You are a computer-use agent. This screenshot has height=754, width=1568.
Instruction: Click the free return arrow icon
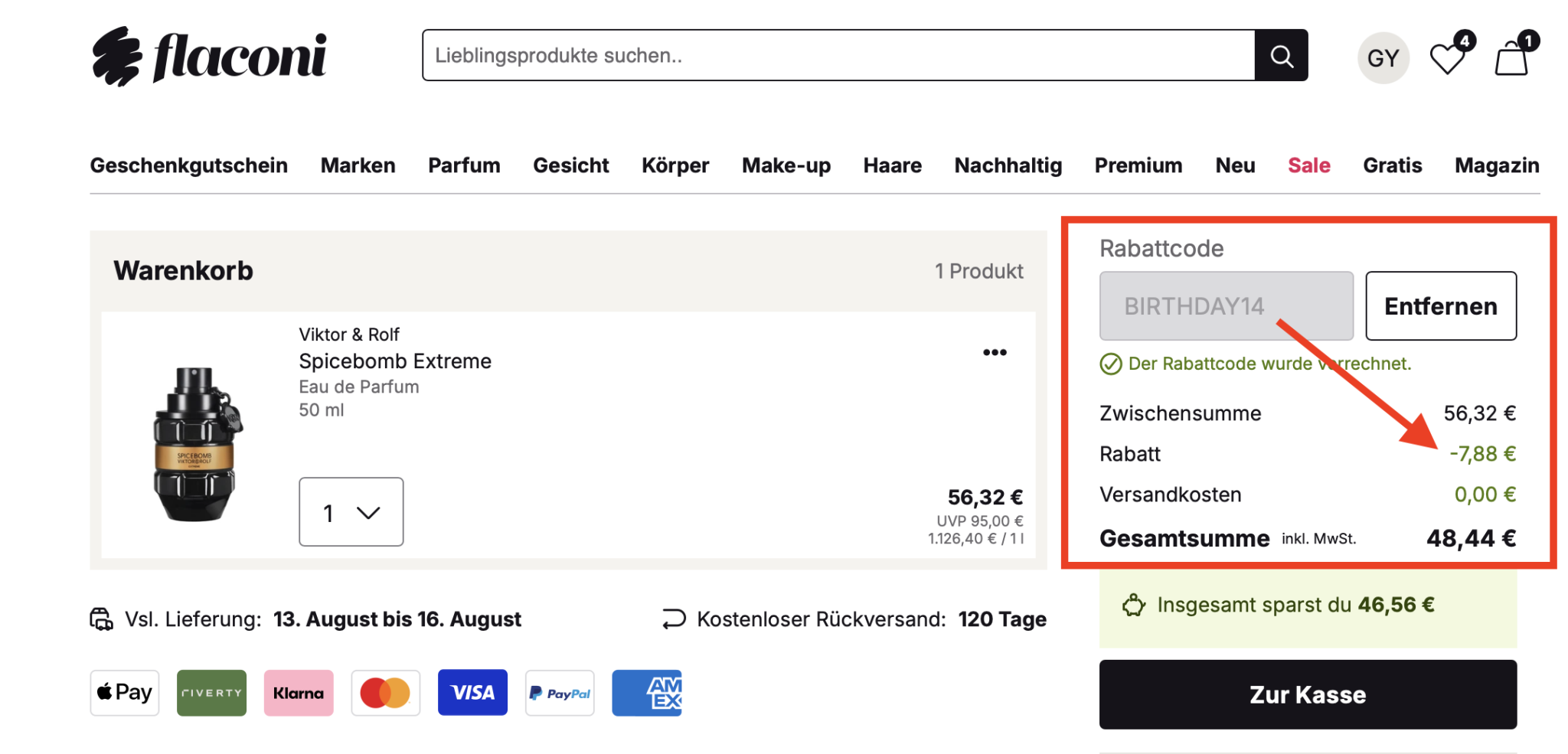[x=674, y=619]
